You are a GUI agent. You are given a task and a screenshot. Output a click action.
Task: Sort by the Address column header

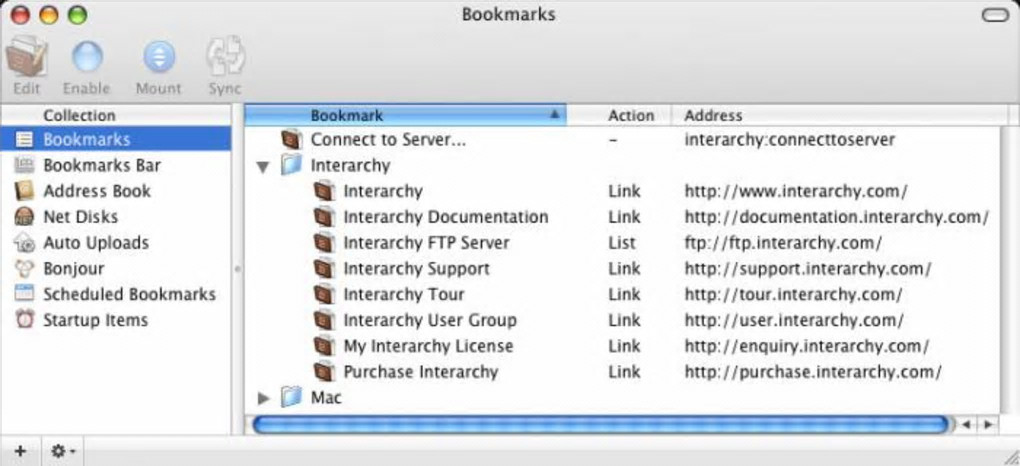[x=842, y=115]
